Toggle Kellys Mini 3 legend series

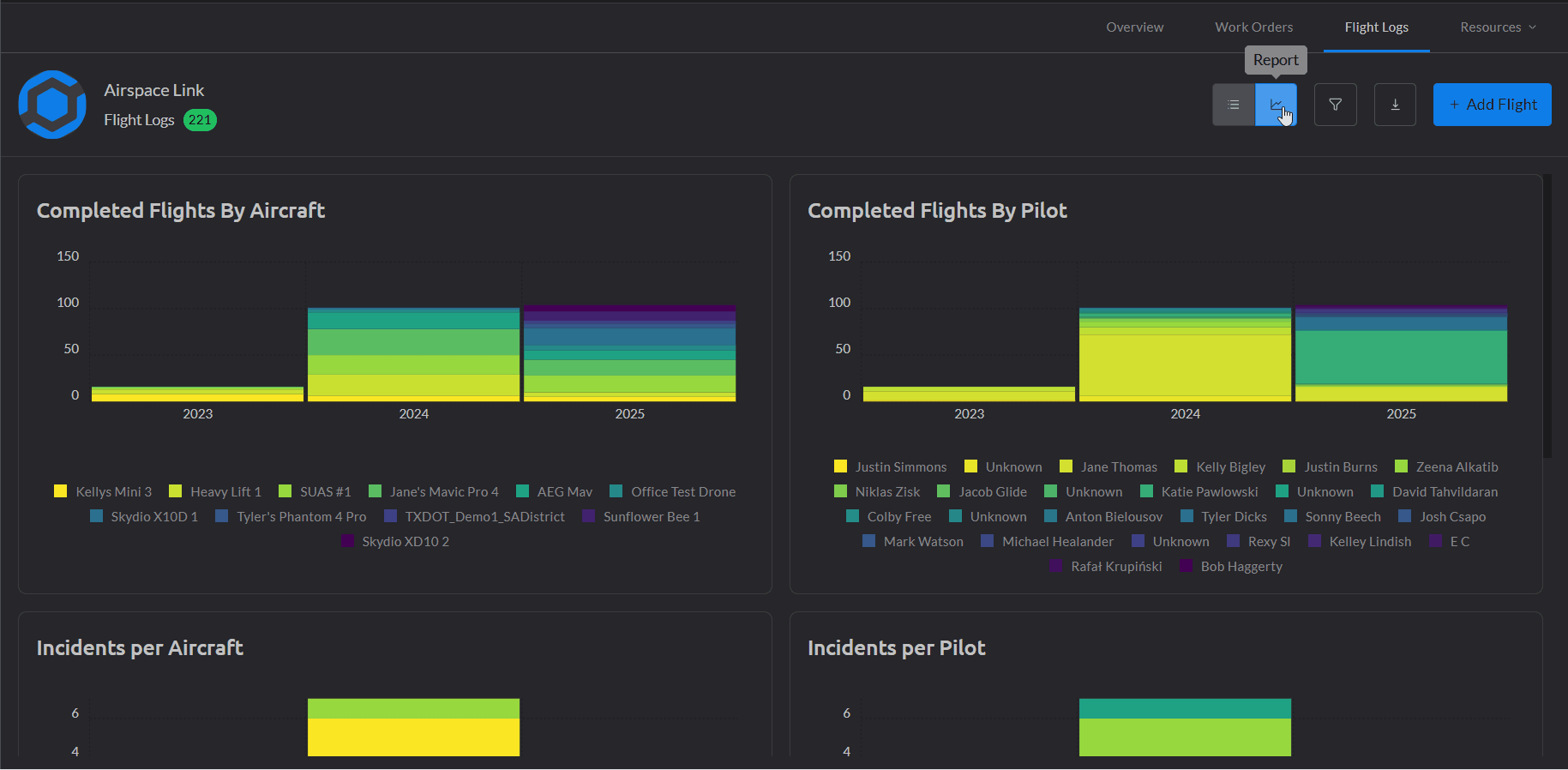(x=103, y=491)
